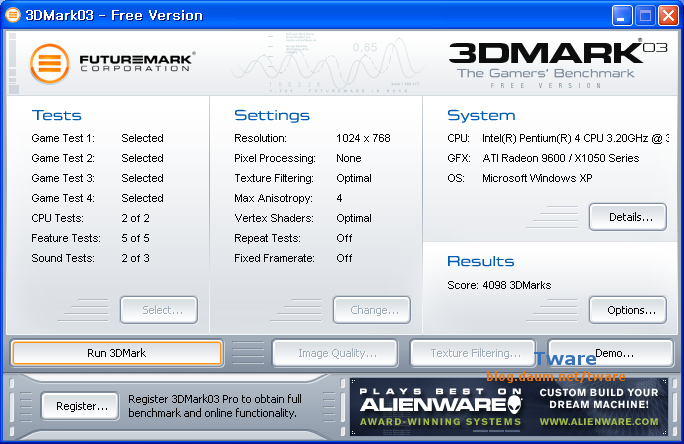Open the results Options dialog
684x444 pixels.
click(628, 310)
